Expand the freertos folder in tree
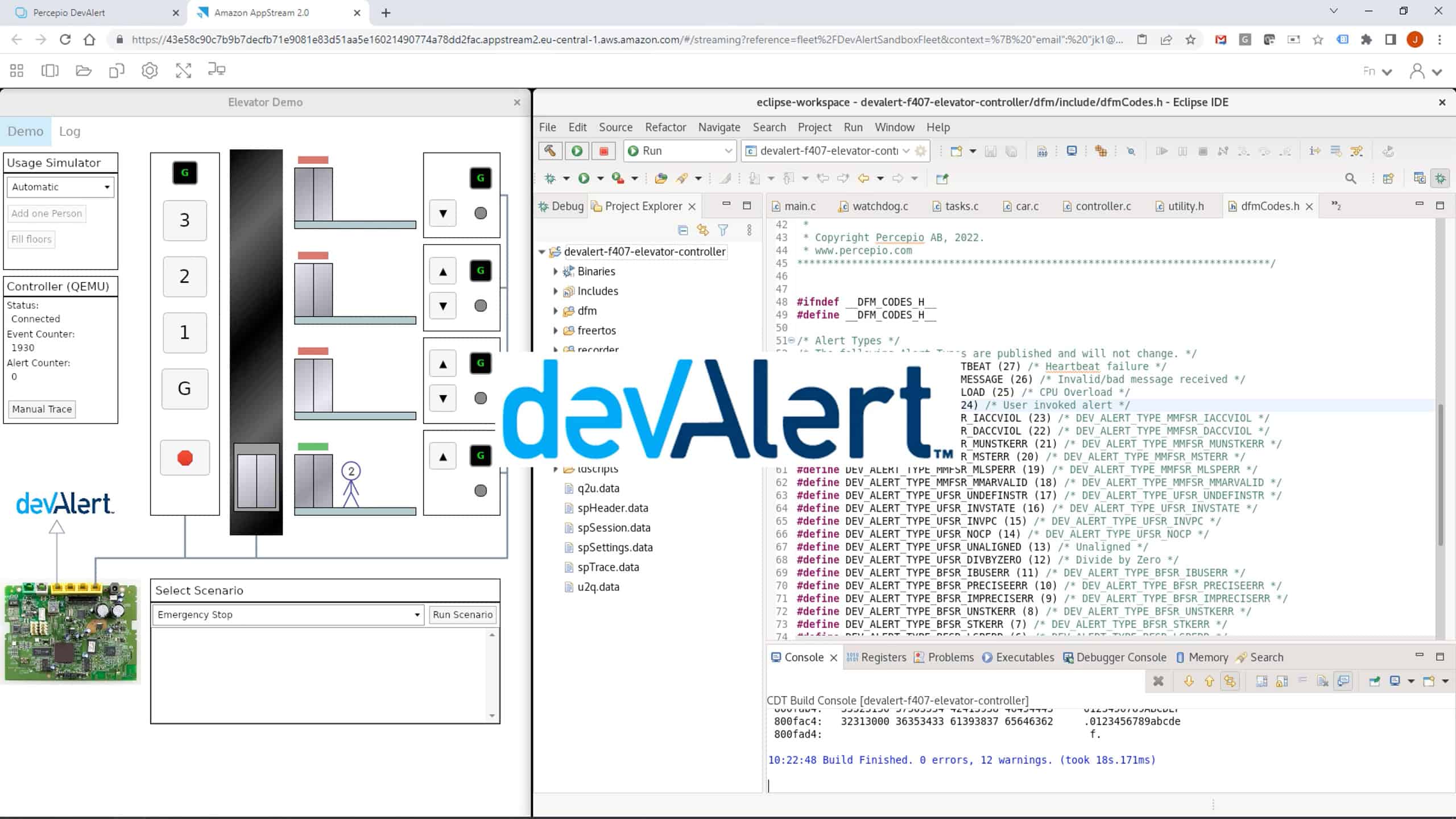Viewport: 1456px width, 819px height. point(555,330)
